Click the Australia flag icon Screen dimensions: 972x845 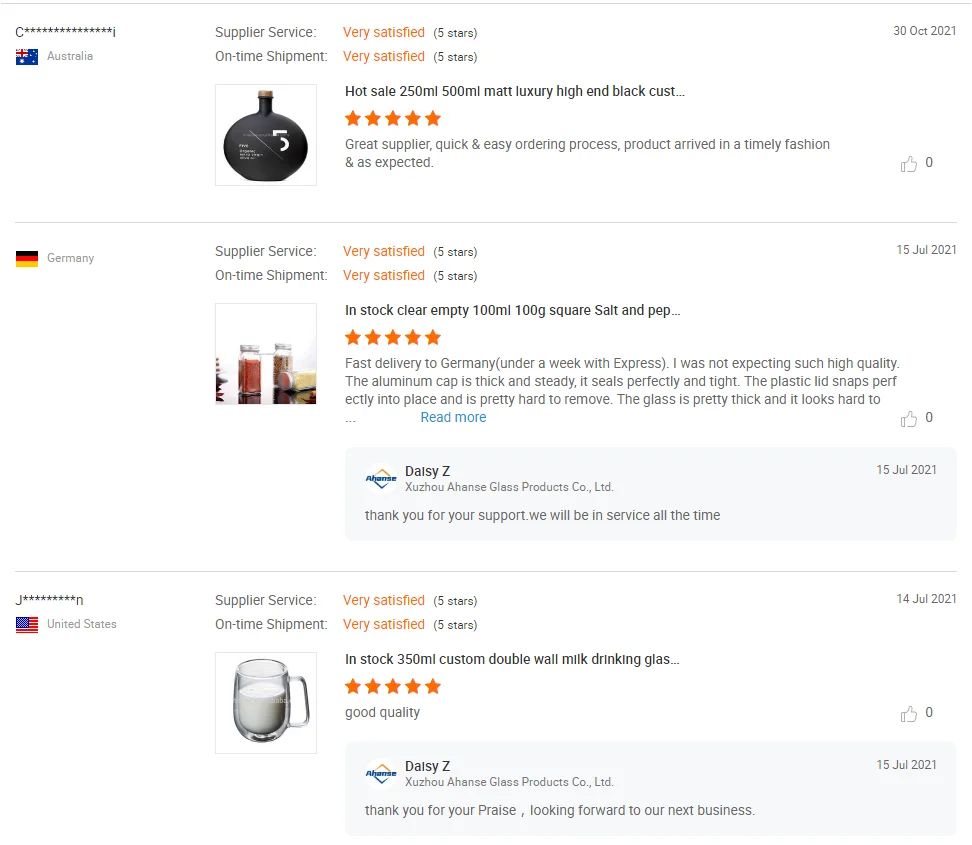(x=27, y=57)
